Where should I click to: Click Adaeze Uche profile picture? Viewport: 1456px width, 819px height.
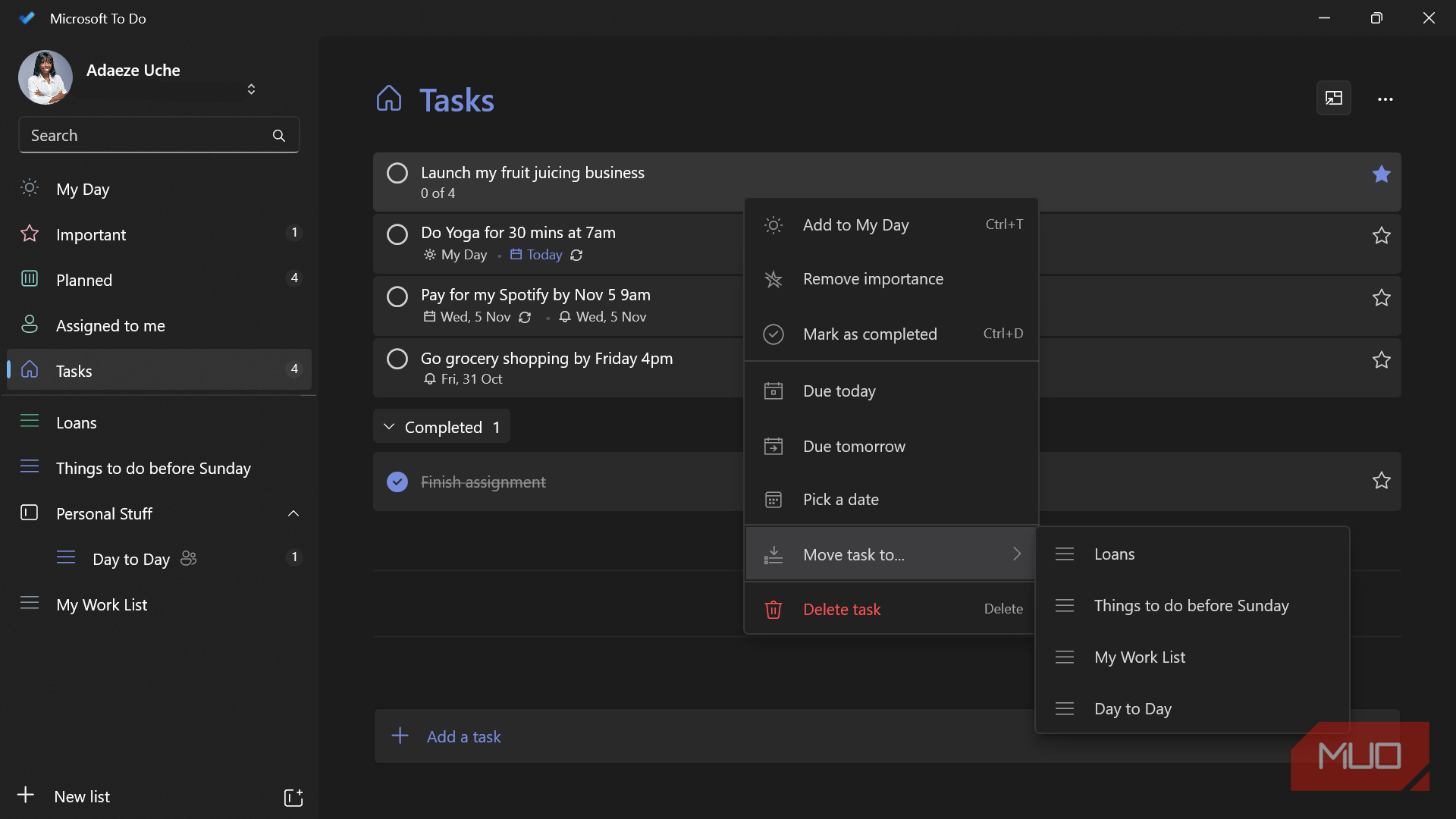click(x=45, y=77)
